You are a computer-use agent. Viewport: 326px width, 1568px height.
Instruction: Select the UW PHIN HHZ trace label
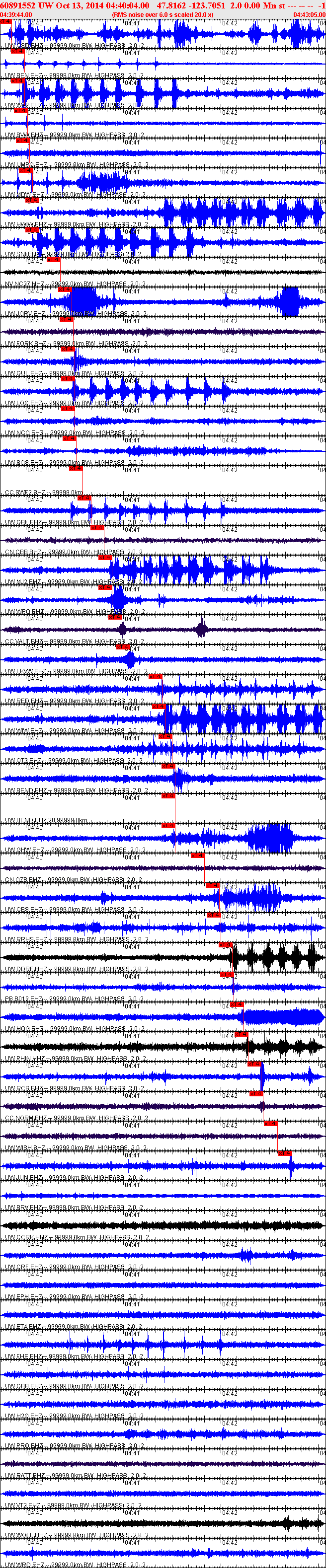(76, 1060)
